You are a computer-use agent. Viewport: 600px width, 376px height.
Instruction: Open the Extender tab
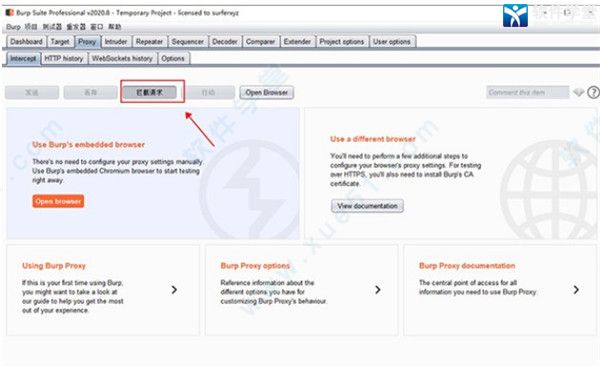pos(297,42)
